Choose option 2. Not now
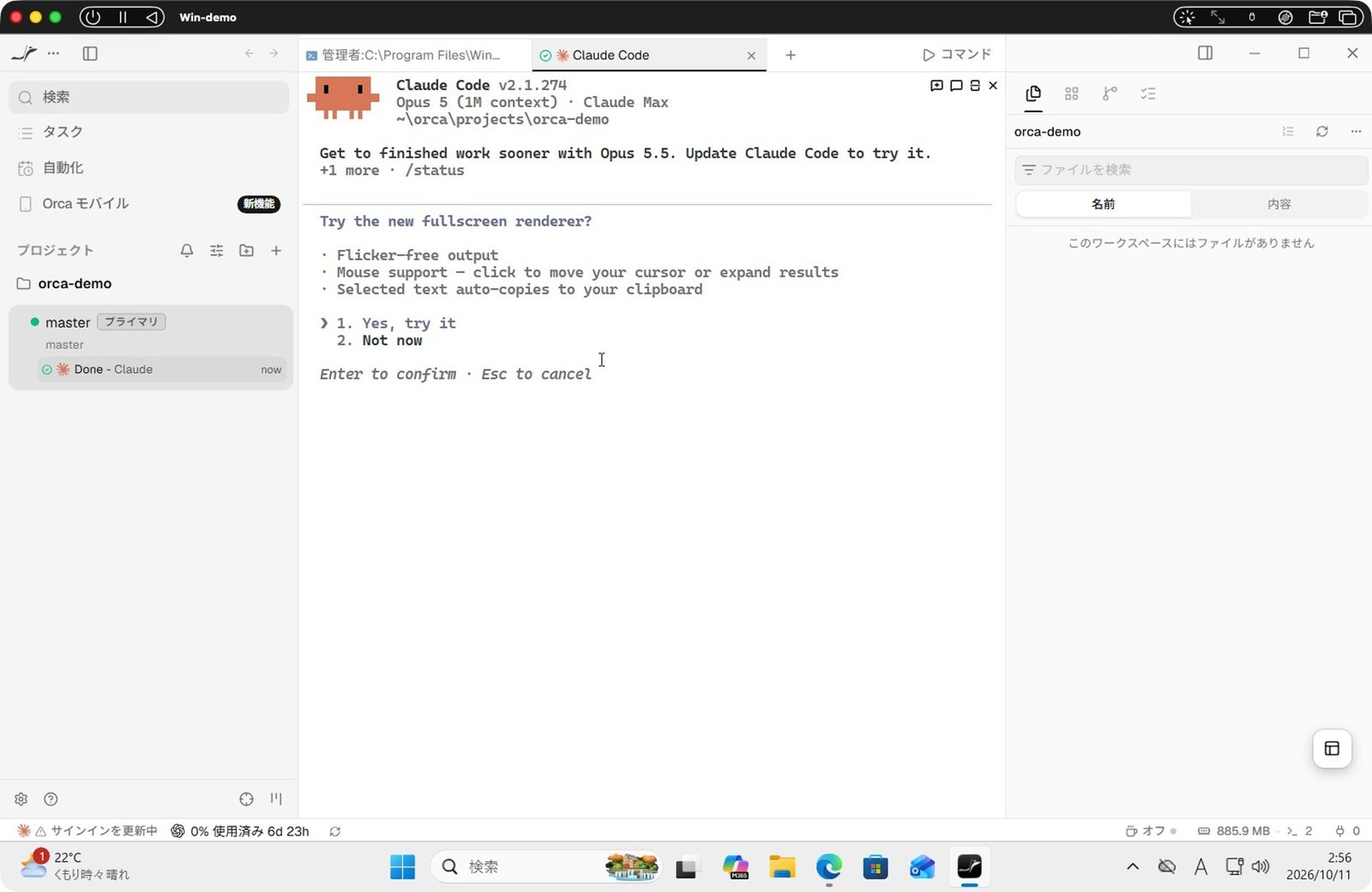The height and width of the screenshot is (892, 1372). (380, 341)
